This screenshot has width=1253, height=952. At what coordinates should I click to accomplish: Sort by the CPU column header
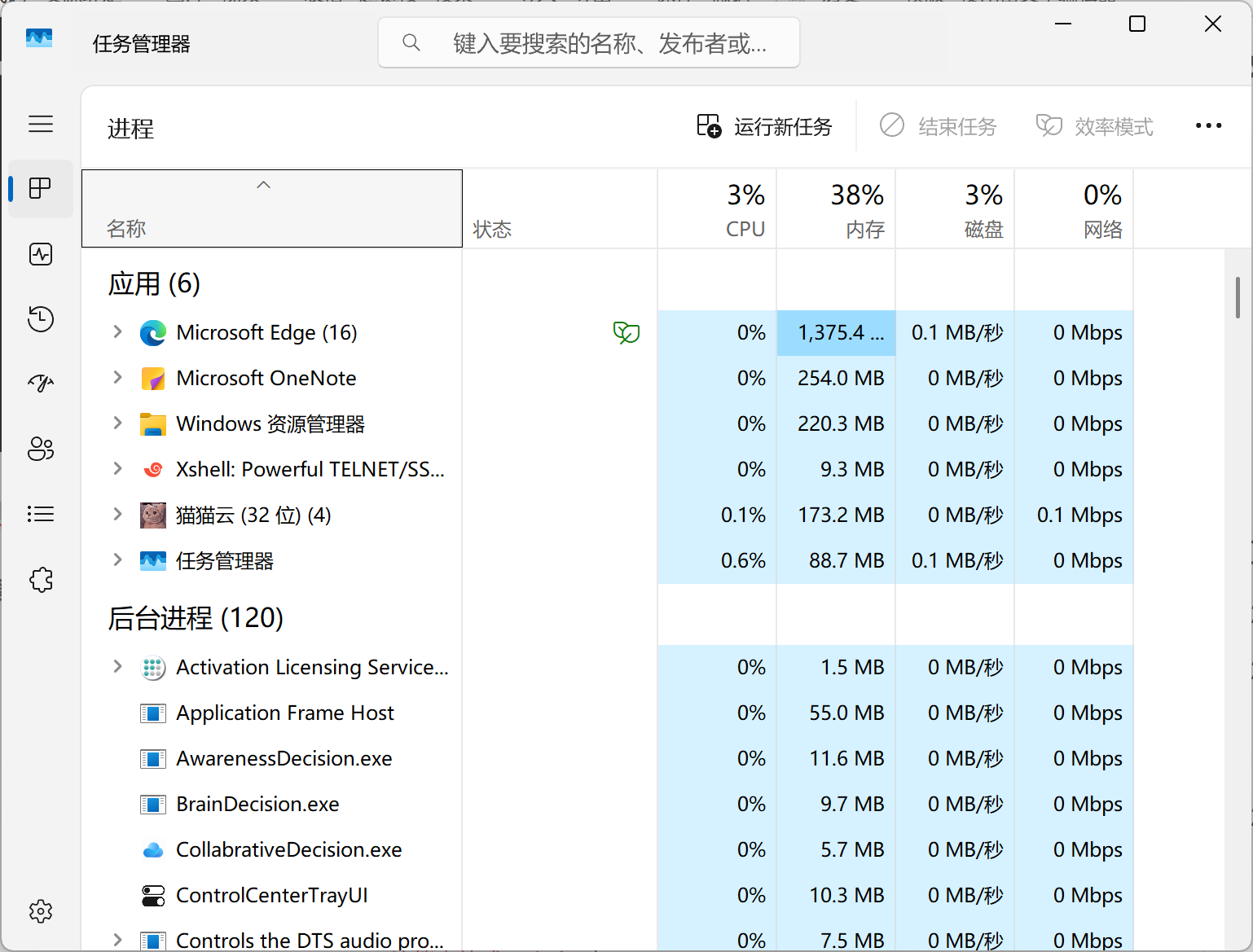click(x=717, y=208)
